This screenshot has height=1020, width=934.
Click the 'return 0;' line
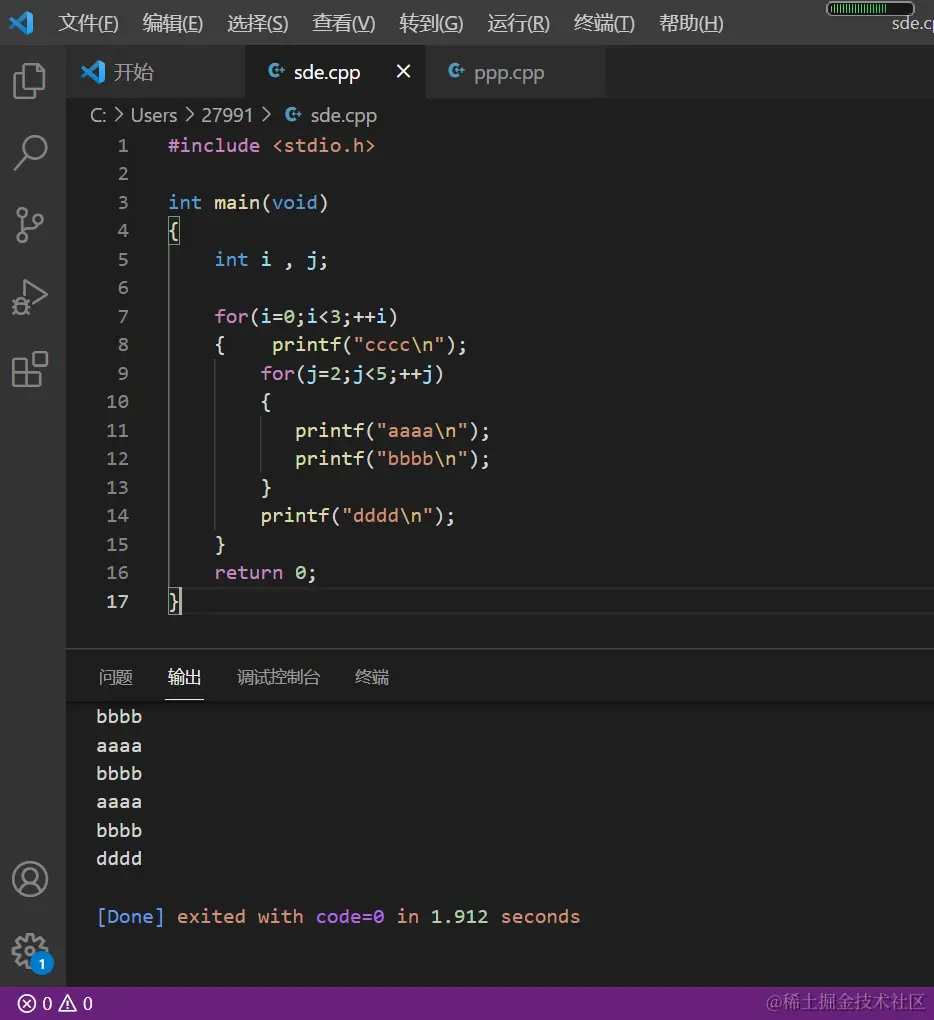coord(265,573)
